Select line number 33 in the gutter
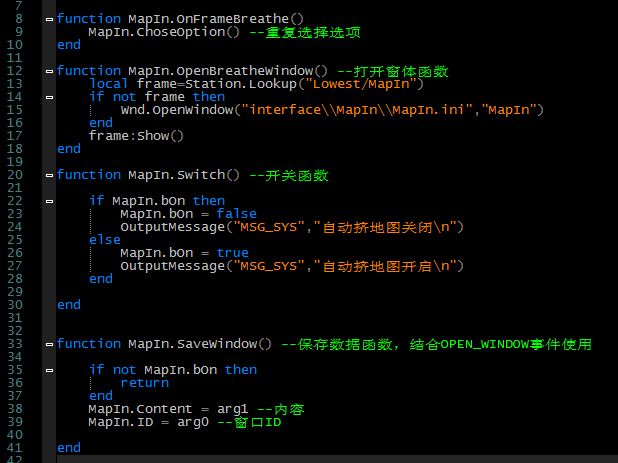618x463 pixels. click(x=15, y=344)
